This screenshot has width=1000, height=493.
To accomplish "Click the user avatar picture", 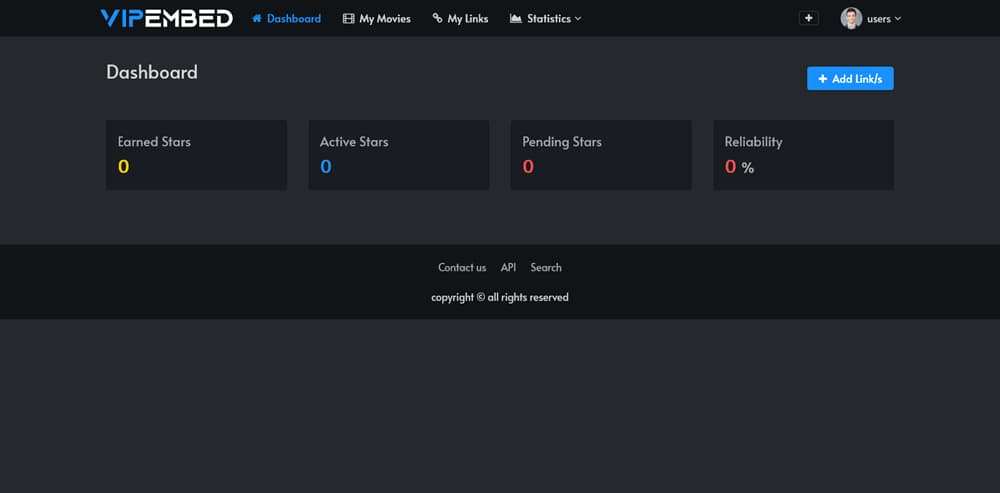I will [x=851, y=18].
